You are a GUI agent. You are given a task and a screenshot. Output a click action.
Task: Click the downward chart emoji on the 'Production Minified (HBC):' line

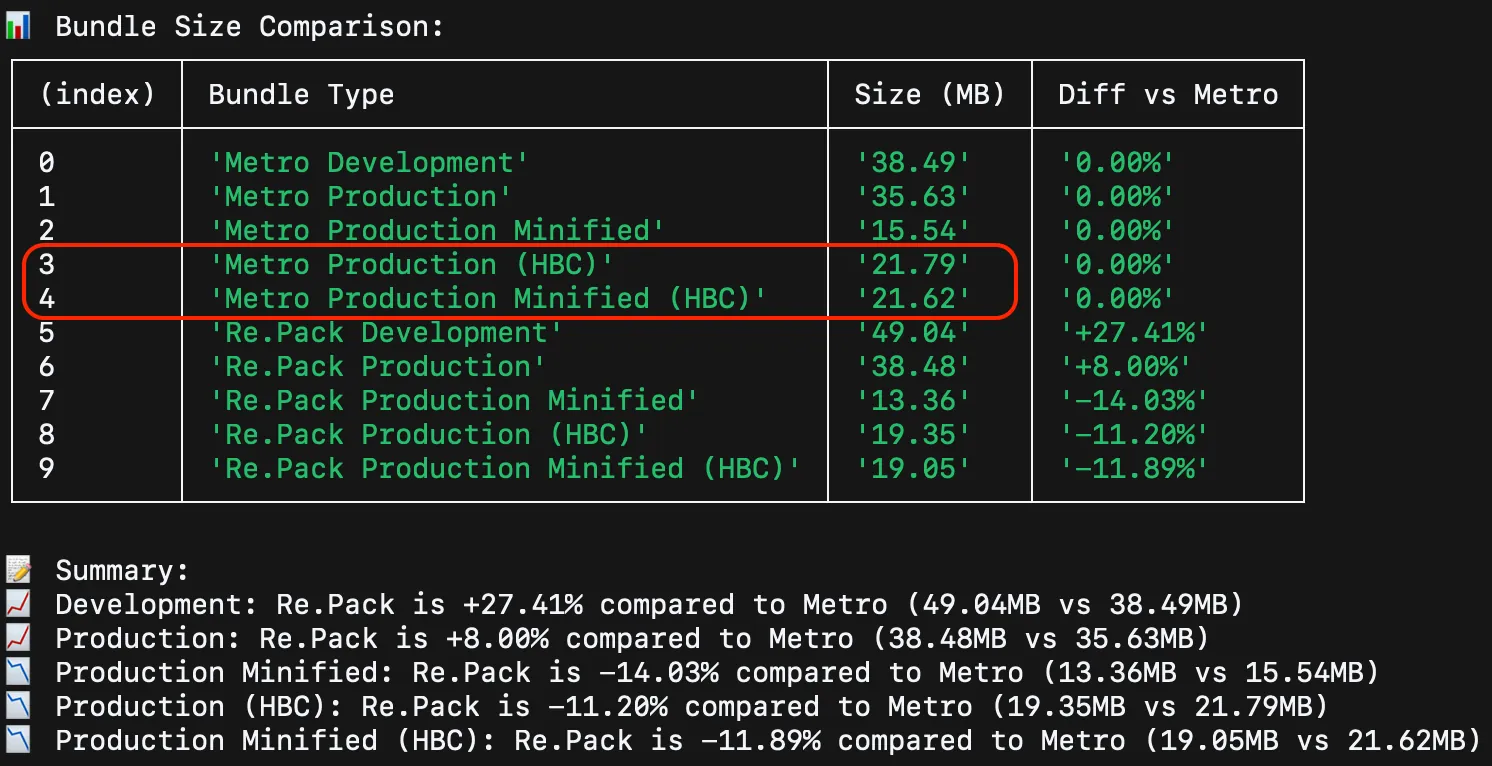[x=18, y=740]
